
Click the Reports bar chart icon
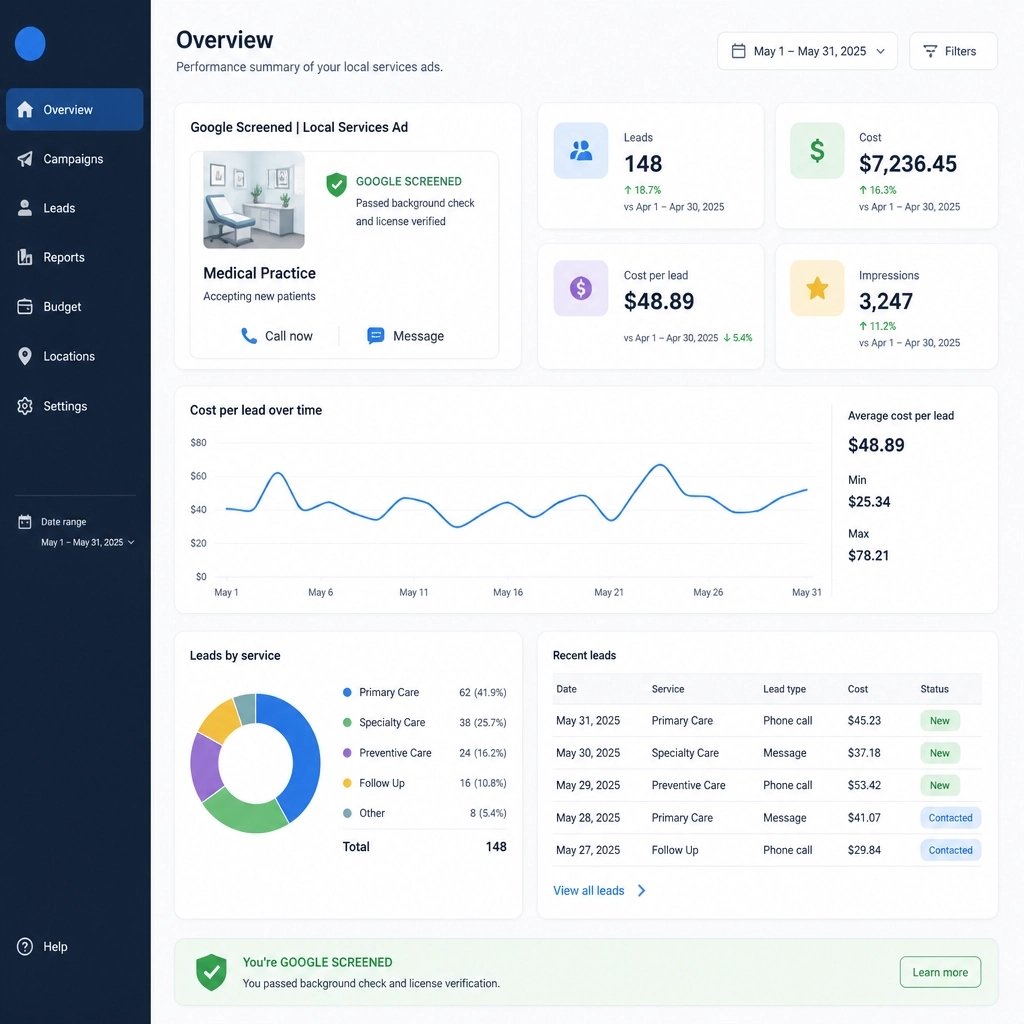(25, 257)
